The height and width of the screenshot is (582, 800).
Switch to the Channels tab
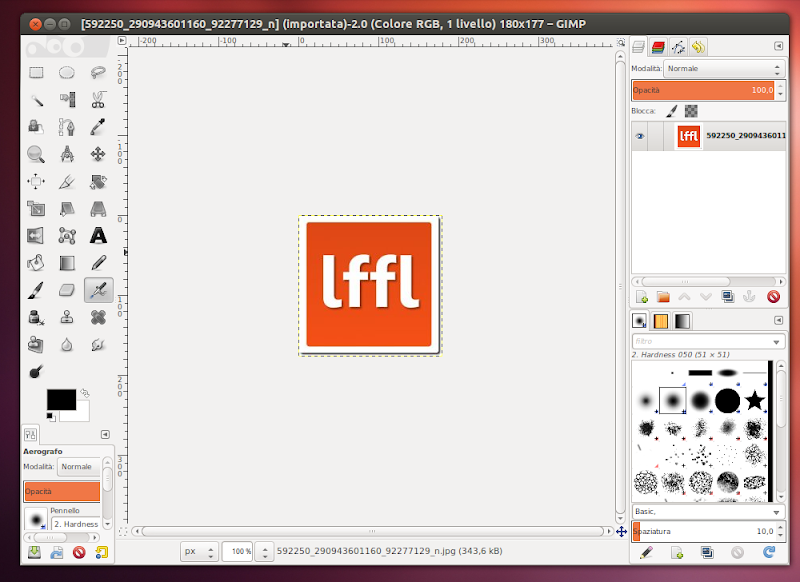tap(658, 47)
